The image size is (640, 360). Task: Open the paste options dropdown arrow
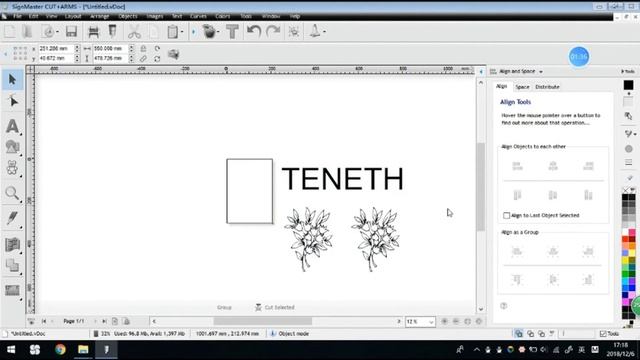coord(182,32)
